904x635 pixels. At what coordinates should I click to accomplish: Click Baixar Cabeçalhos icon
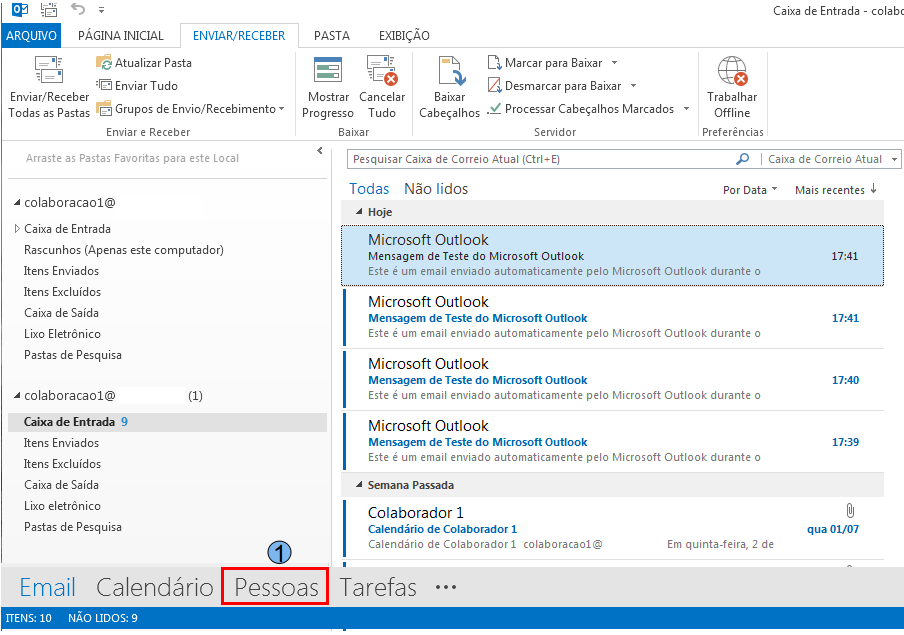pos(450,70)
